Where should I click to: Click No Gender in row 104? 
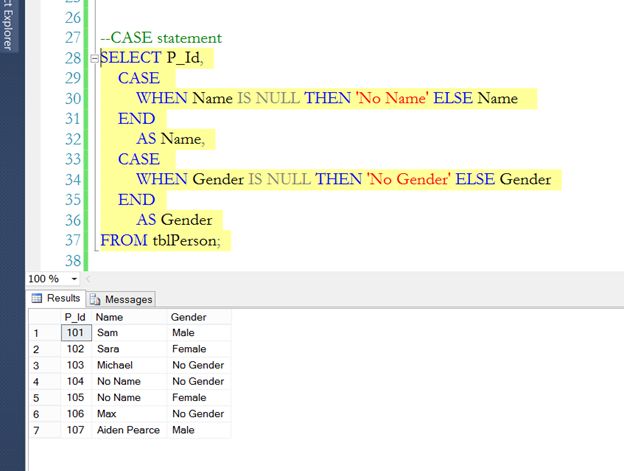tap(198, 381)
